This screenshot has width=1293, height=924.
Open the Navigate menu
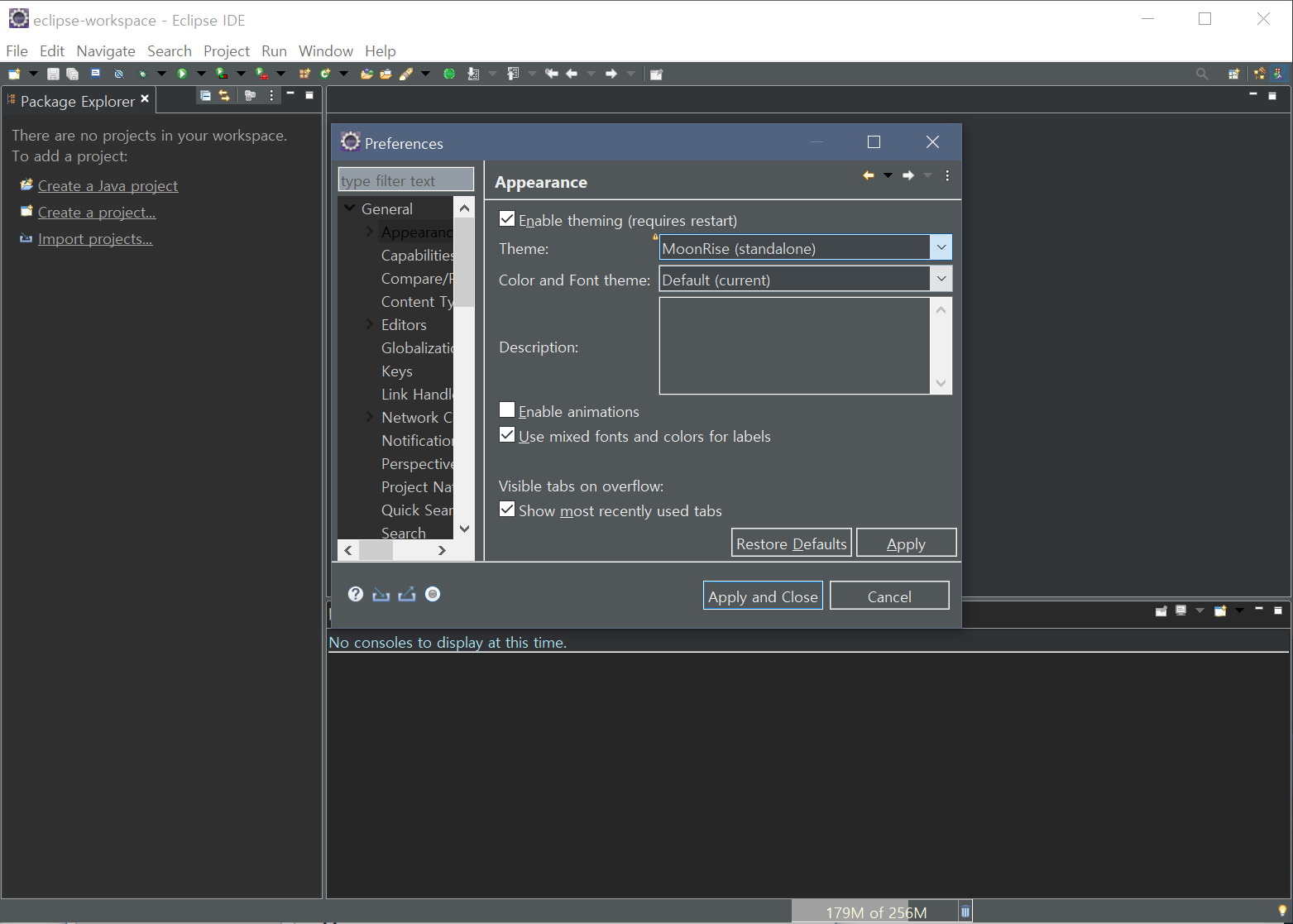106,51
